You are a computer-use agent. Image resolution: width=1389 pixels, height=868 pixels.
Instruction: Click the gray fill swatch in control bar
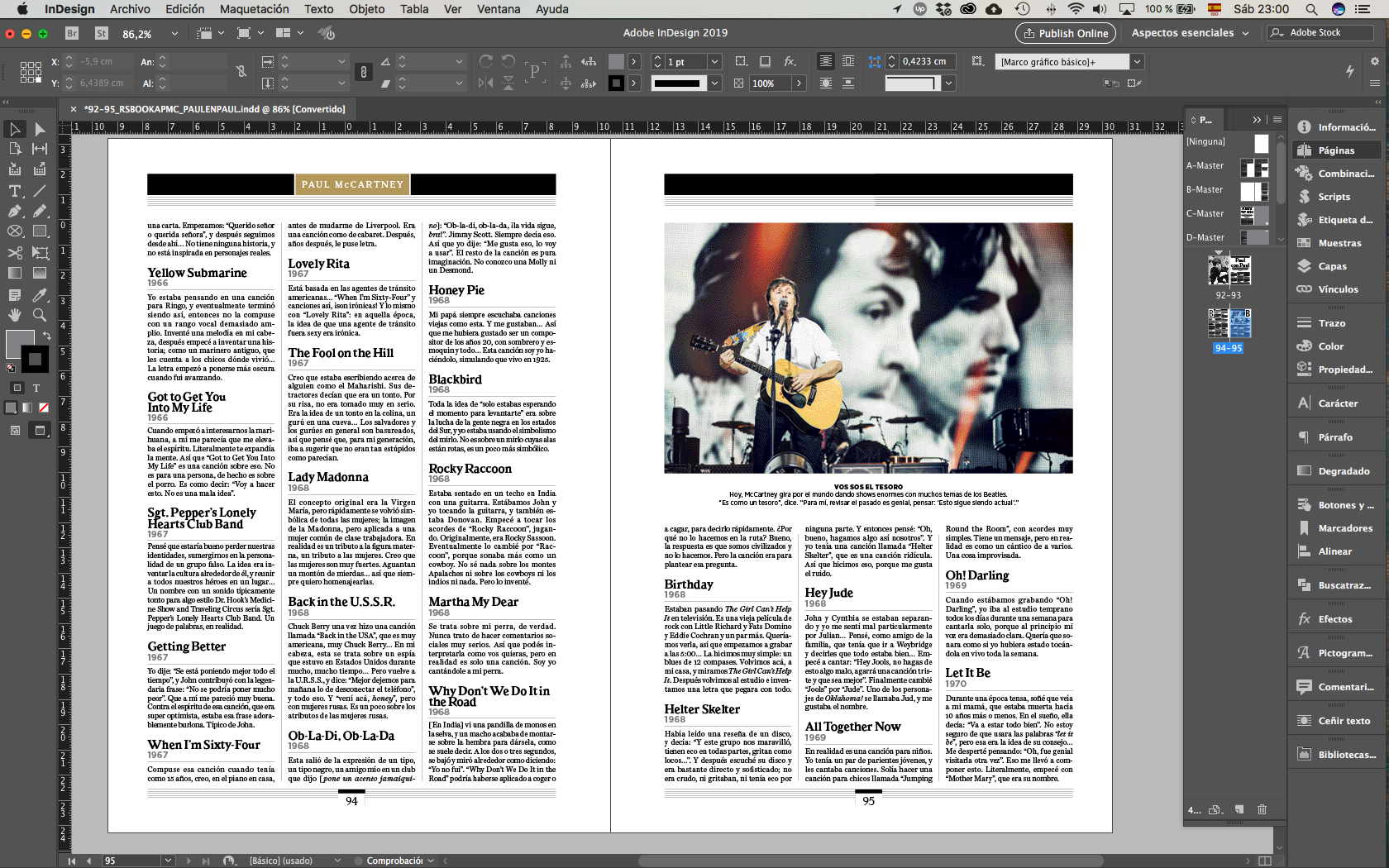tap(616, 61)
